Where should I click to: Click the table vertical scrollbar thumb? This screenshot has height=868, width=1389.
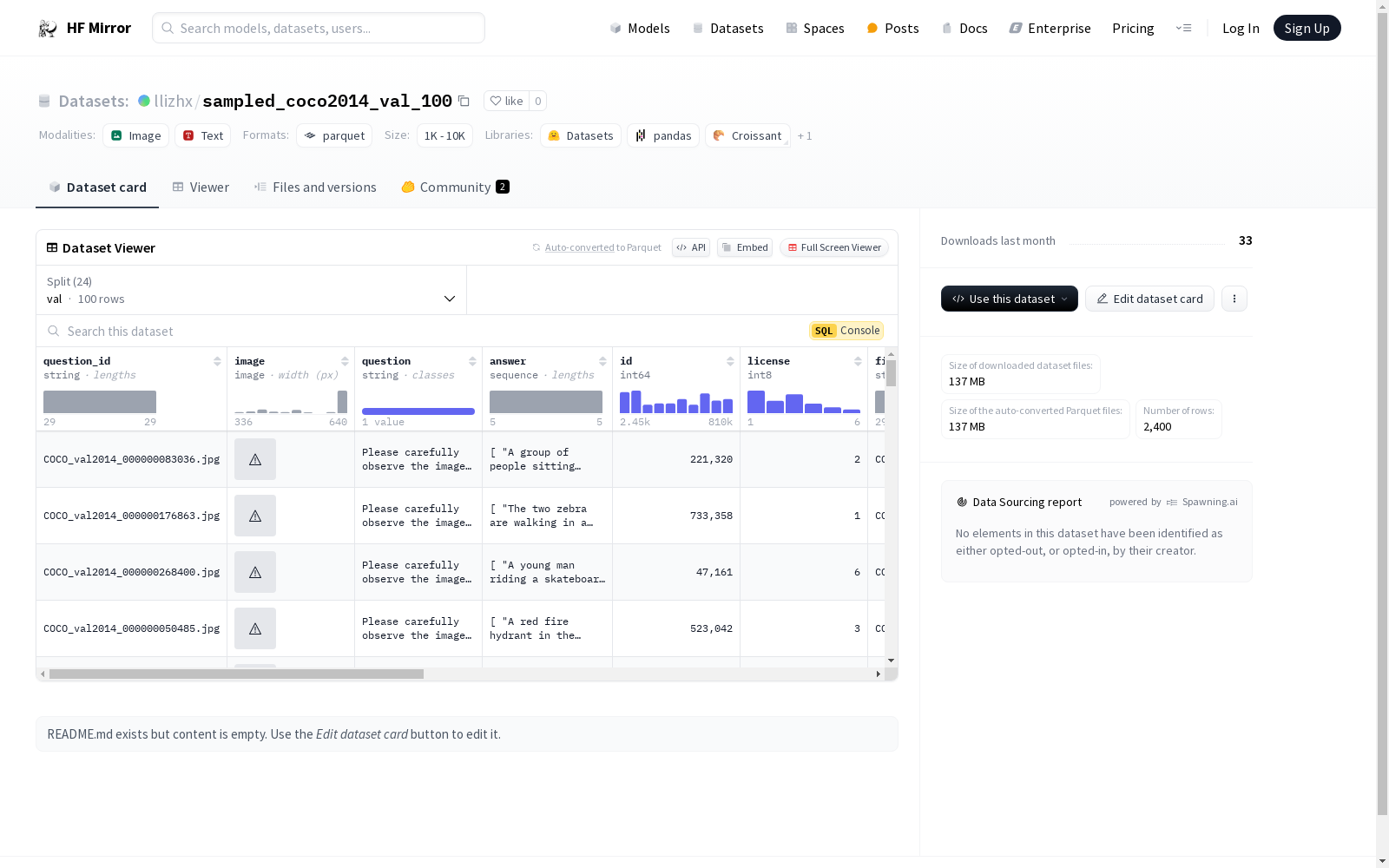pos(892,373)
